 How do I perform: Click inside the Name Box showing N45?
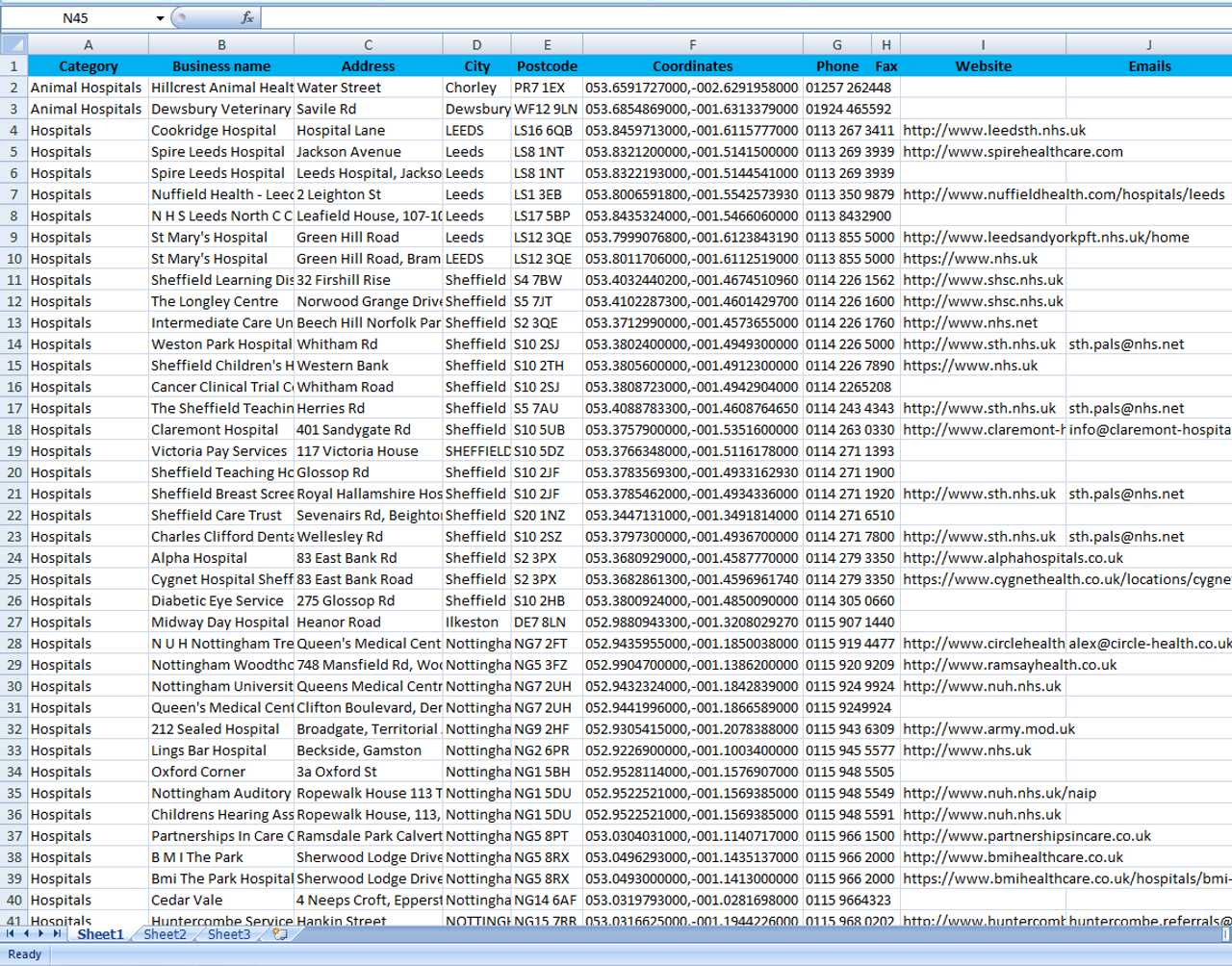(x=76, y=18)
